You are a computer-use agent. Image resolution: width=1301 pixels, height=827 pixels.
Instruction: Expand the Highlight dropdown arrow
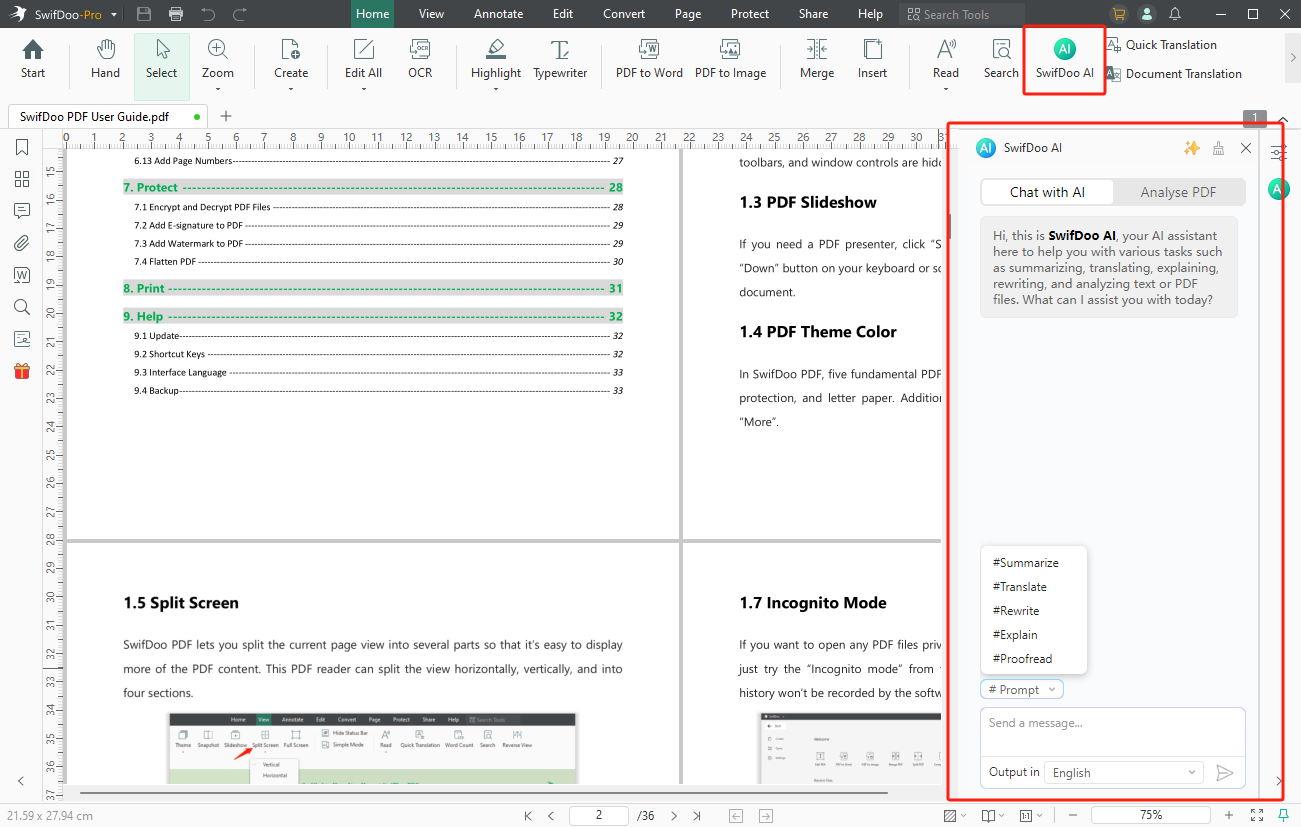coord(496,89)
